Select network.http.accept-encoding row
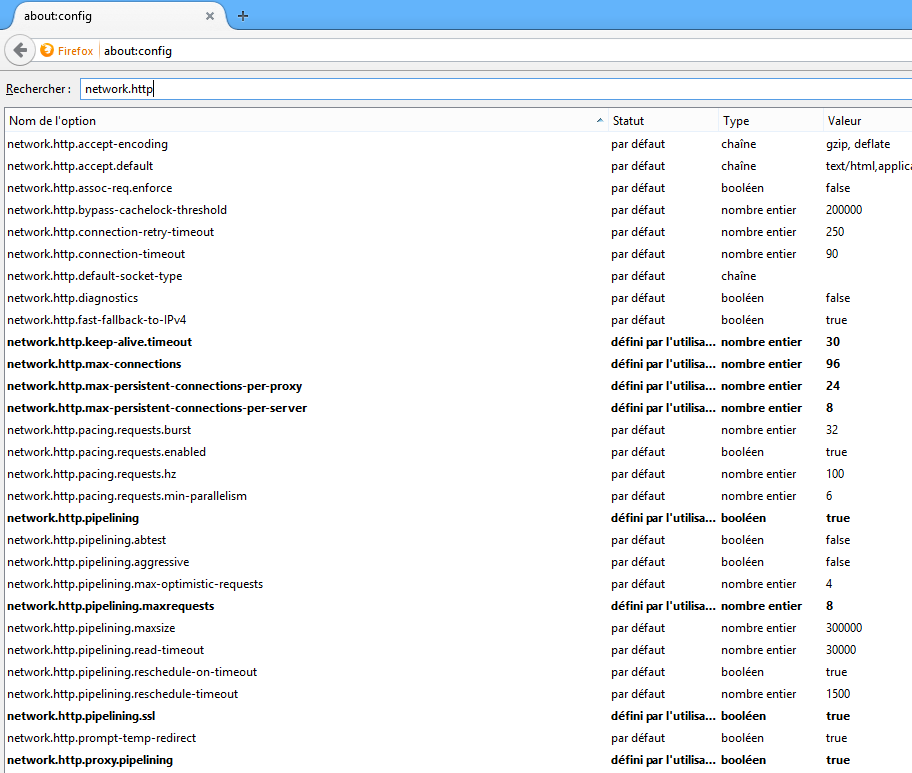This screenshot has height=773, width=912. [x=458, y=144]
